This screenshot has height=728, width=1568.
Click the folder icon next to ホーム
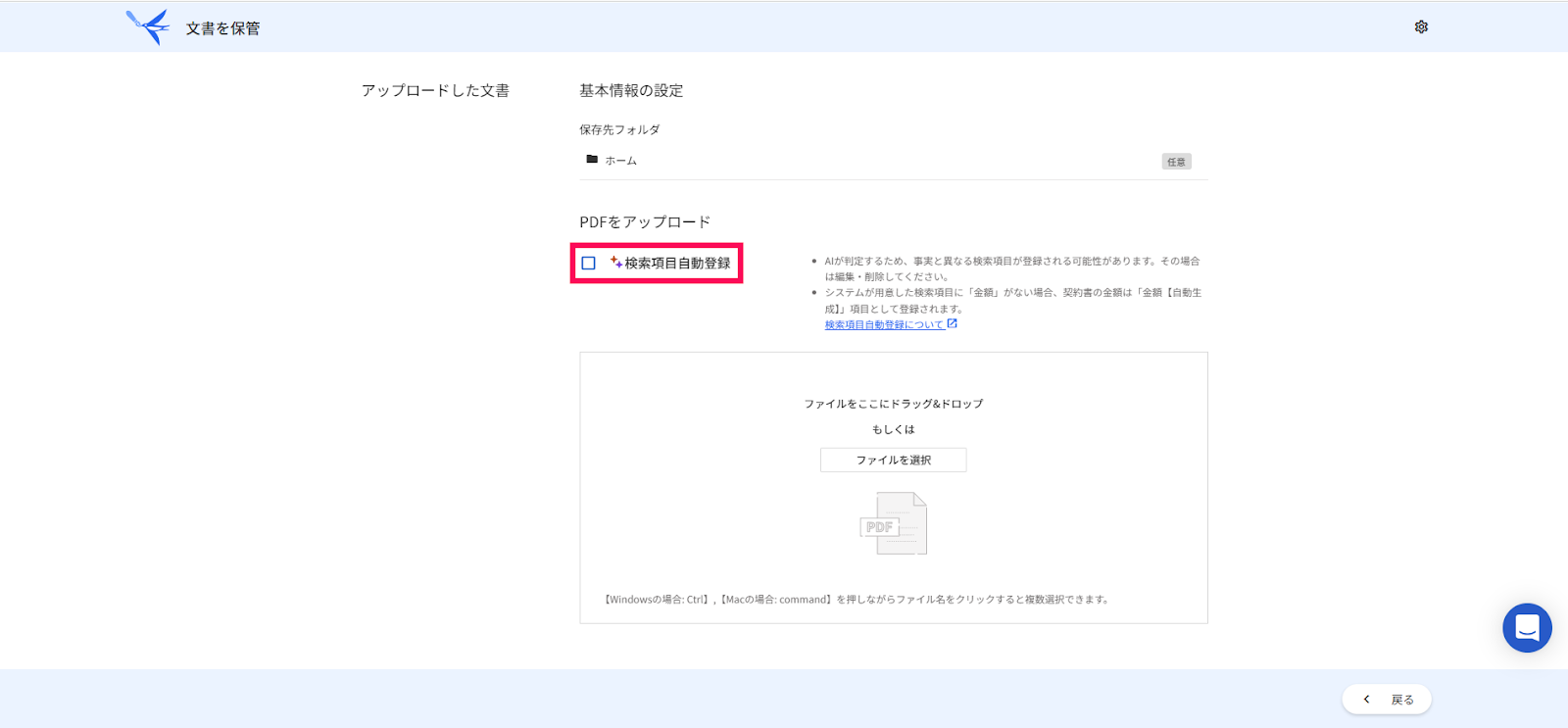(x=592, y=159)
